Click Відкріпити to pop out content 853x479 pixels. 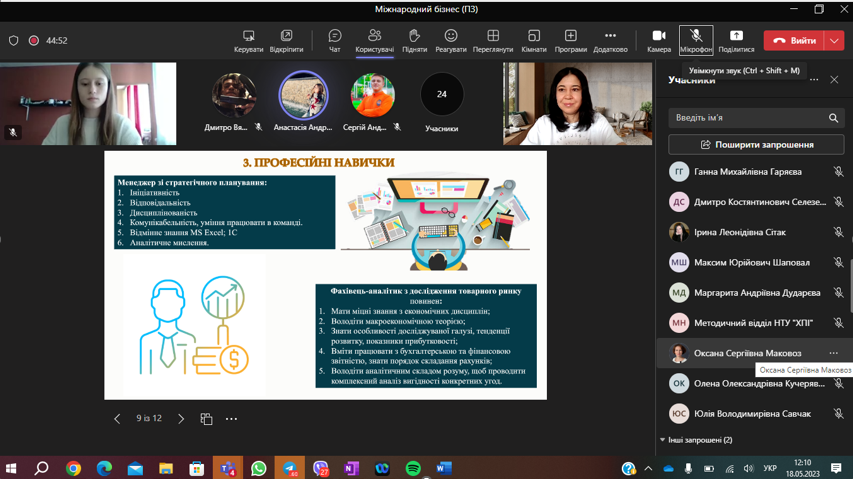click(286, 40)
